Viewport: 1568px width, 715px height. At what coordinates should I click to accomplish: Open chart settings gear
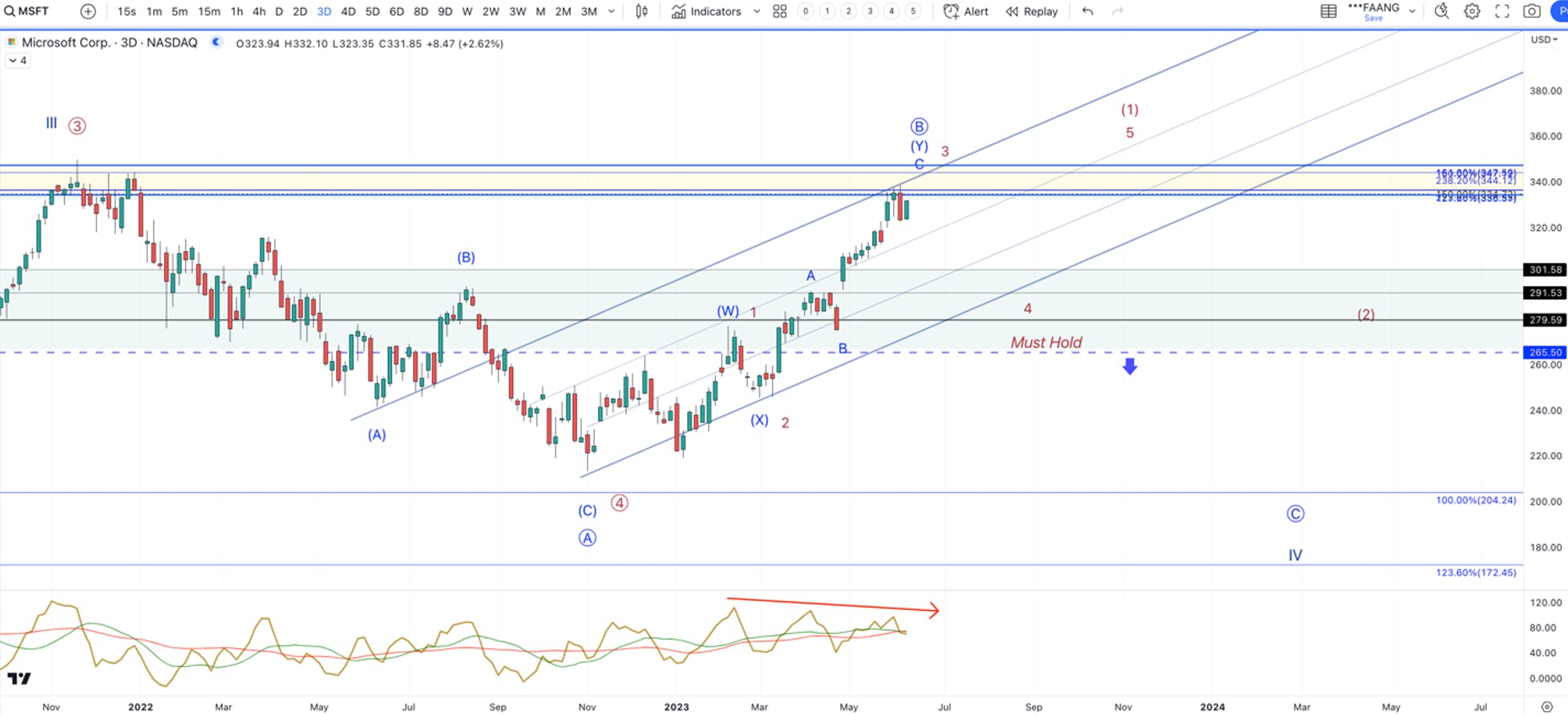[x=1472, y=11]
